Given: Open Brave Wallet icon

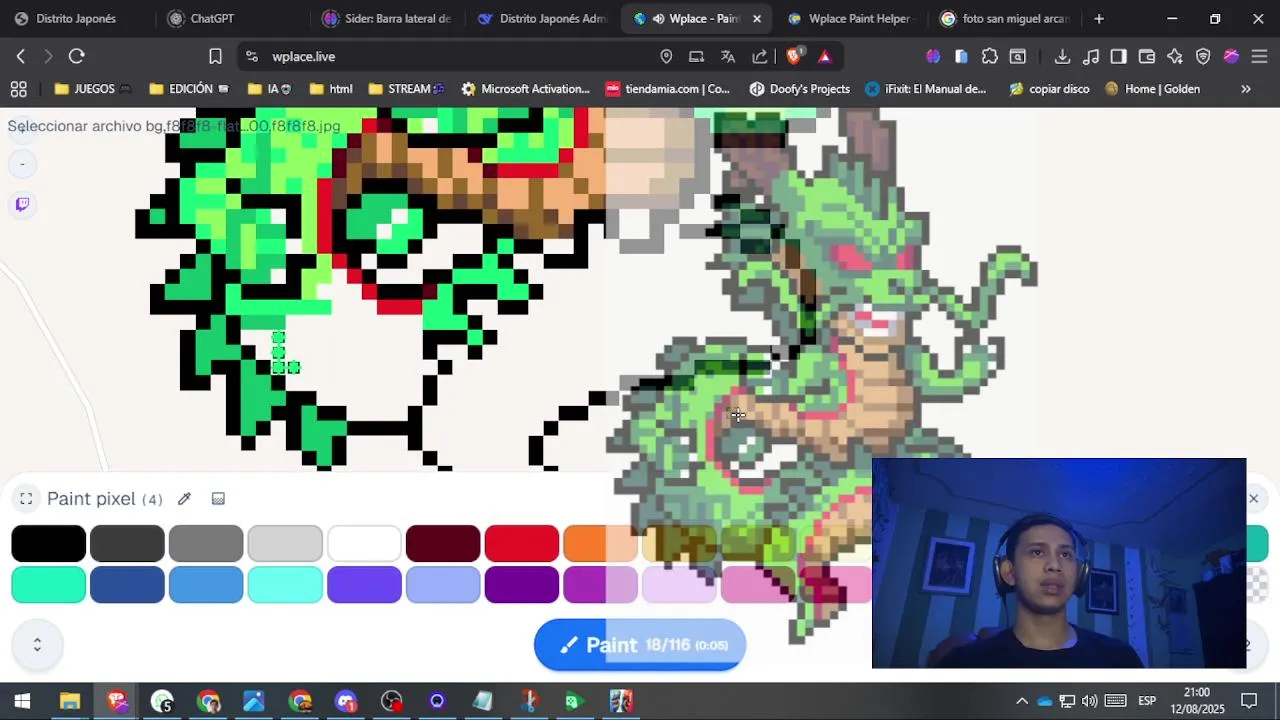Looking at the screenshot, I should click(x=1147, y=57).
